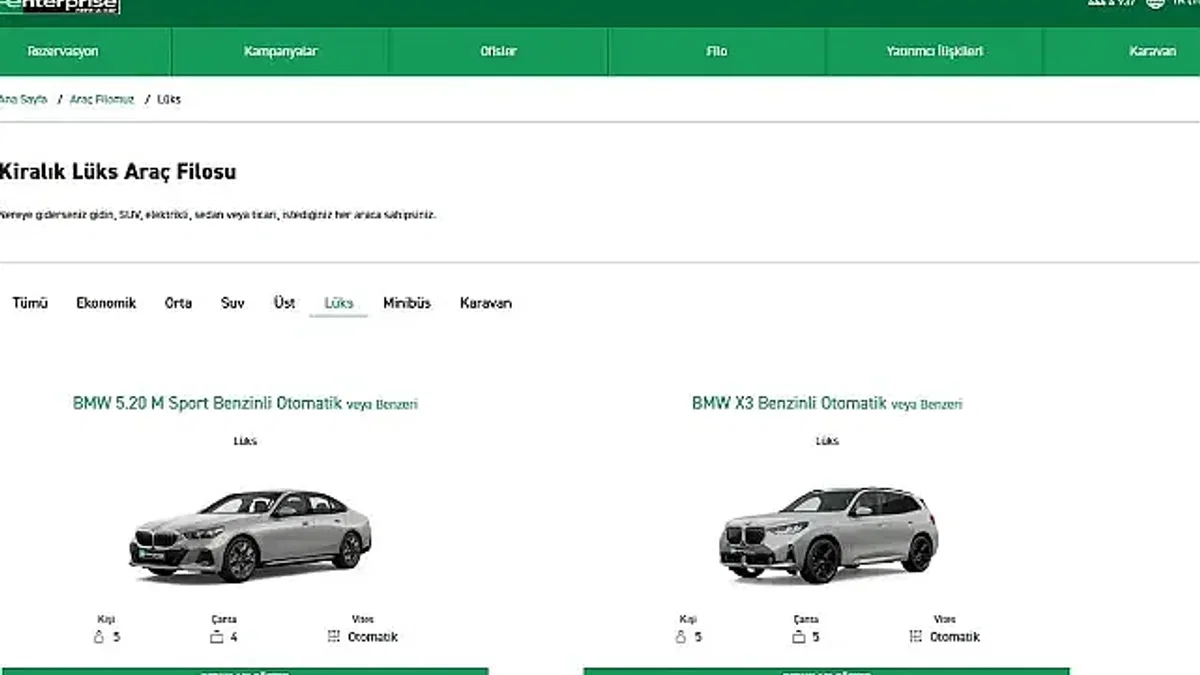Click the green button under the BMW 5.20 card
The width and height of the screenshot is (1200, 675).
[x=245, y=671]
